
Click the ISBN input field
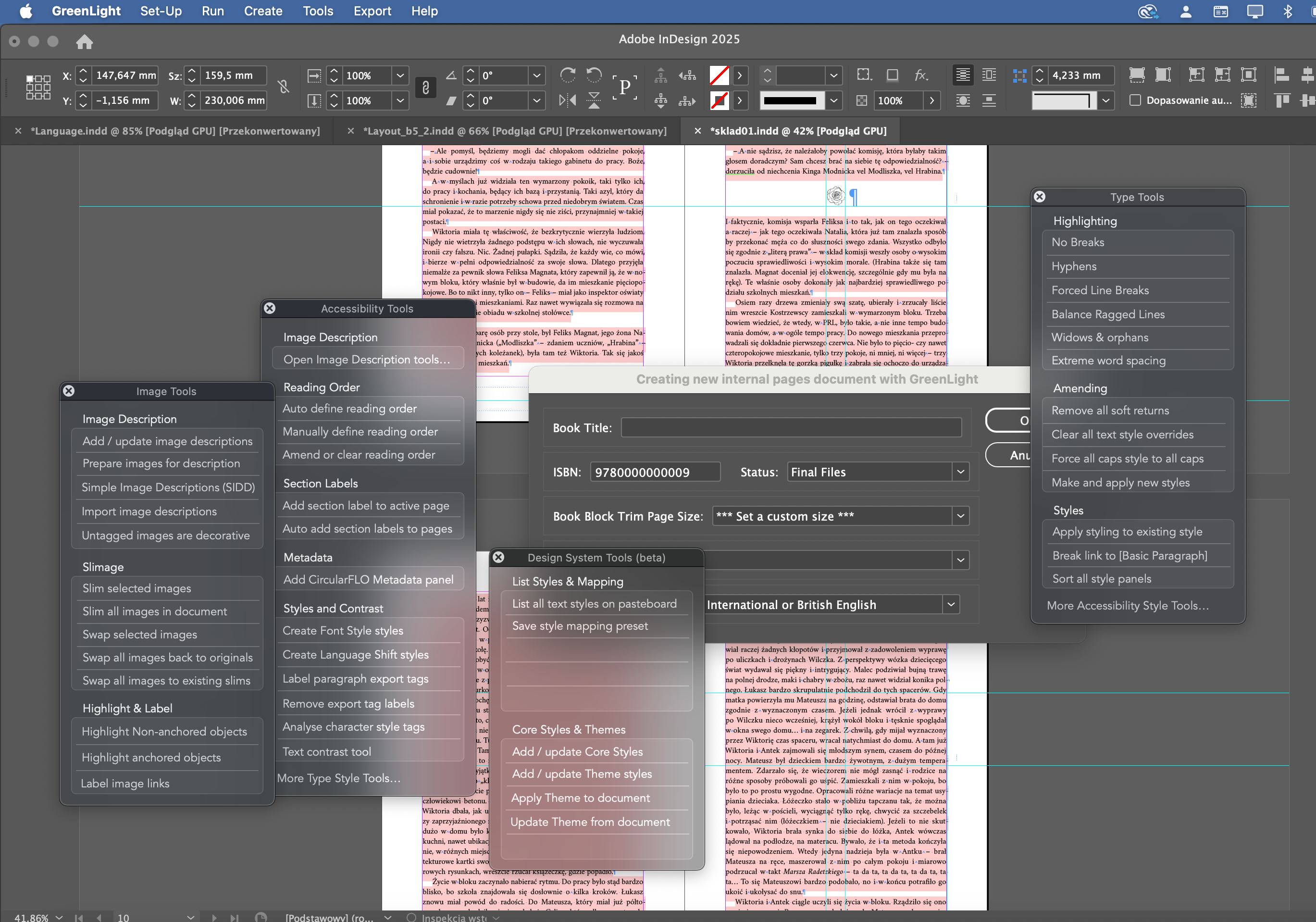(655, 472)
